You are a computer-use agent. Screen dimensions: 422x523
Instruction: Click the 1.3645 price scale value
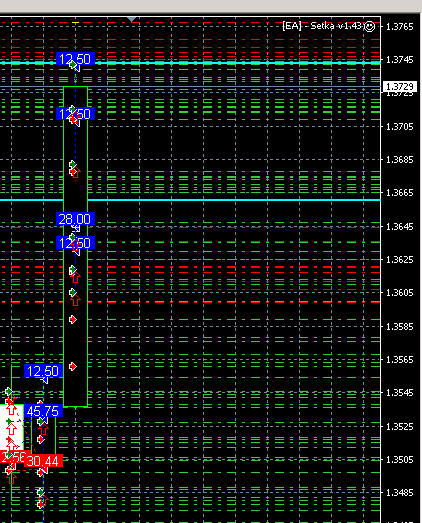(x=400, y=227)
